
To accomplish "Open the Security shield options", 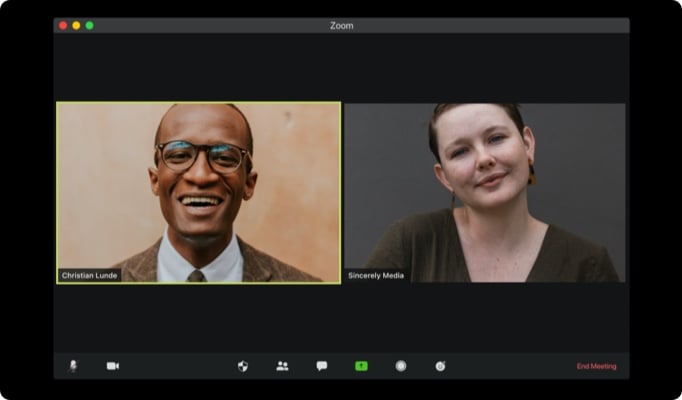I will point(243,366).
